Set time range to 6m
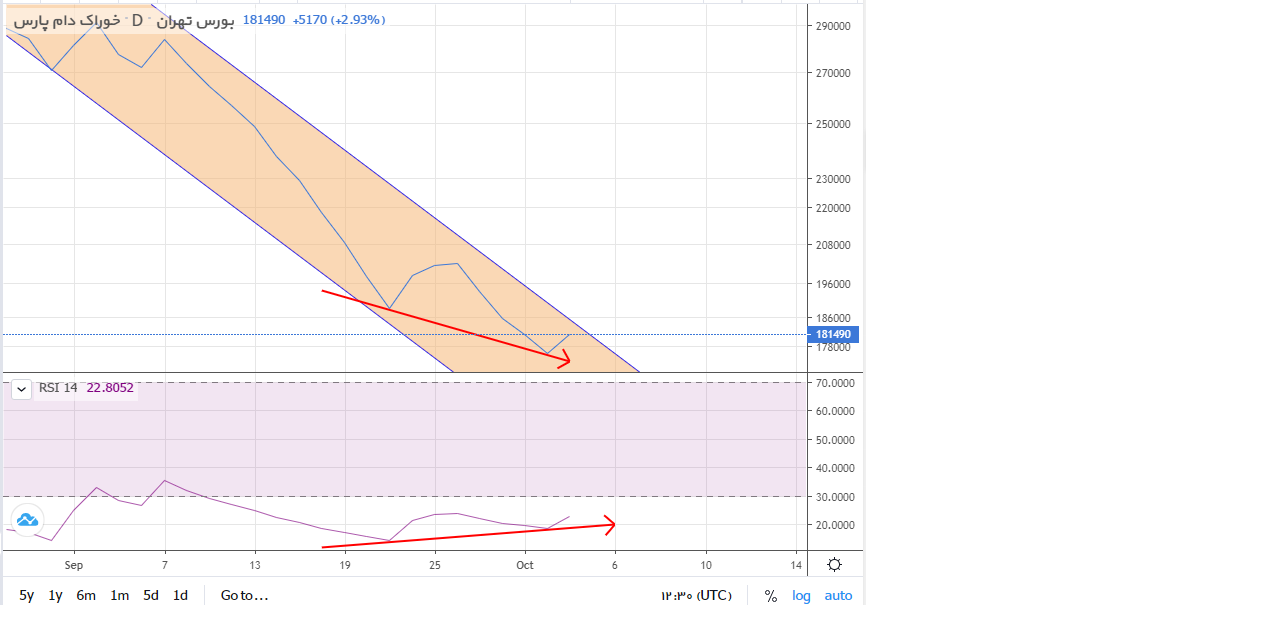Screen dimensions: 1274x621 point(86,595)
